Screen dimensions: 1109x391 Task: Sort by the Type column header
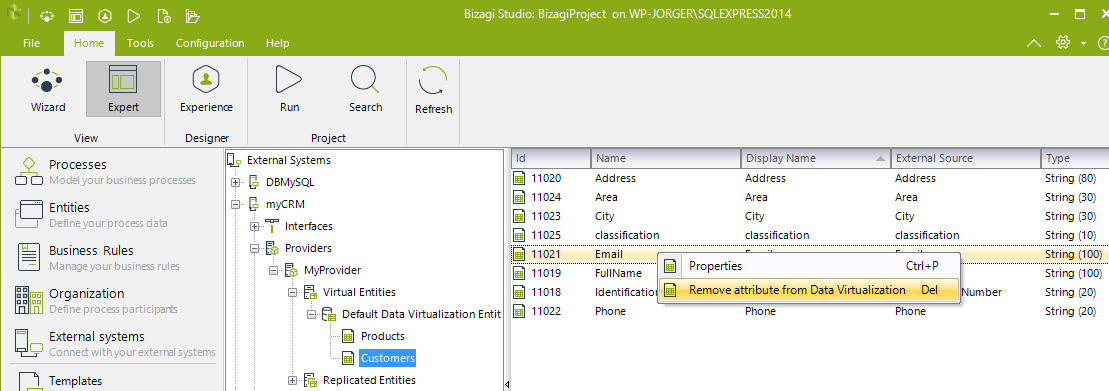[1075, 158]
